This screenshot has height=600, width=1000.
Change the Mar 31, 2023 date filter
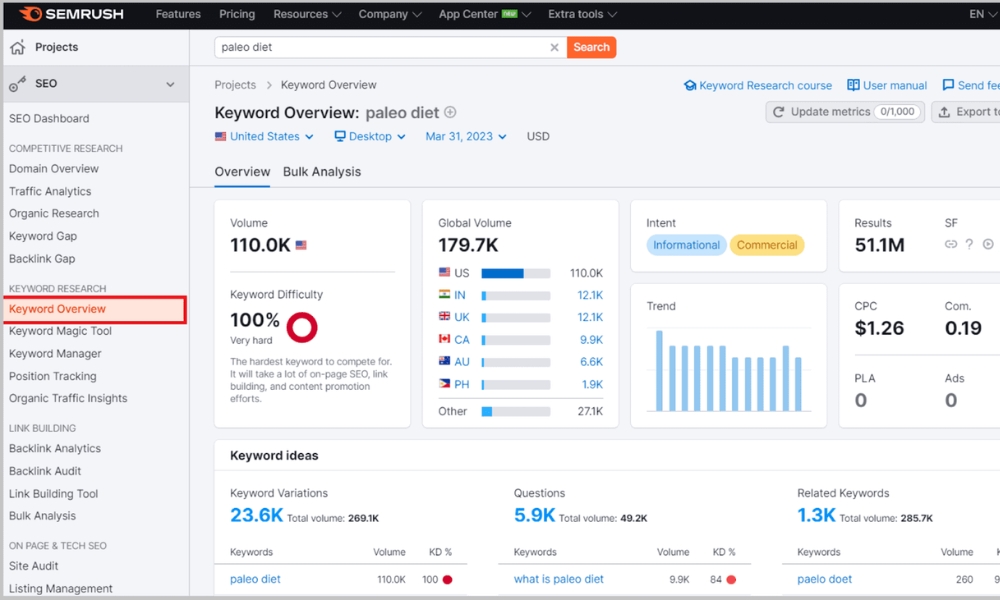click(466, 136)
